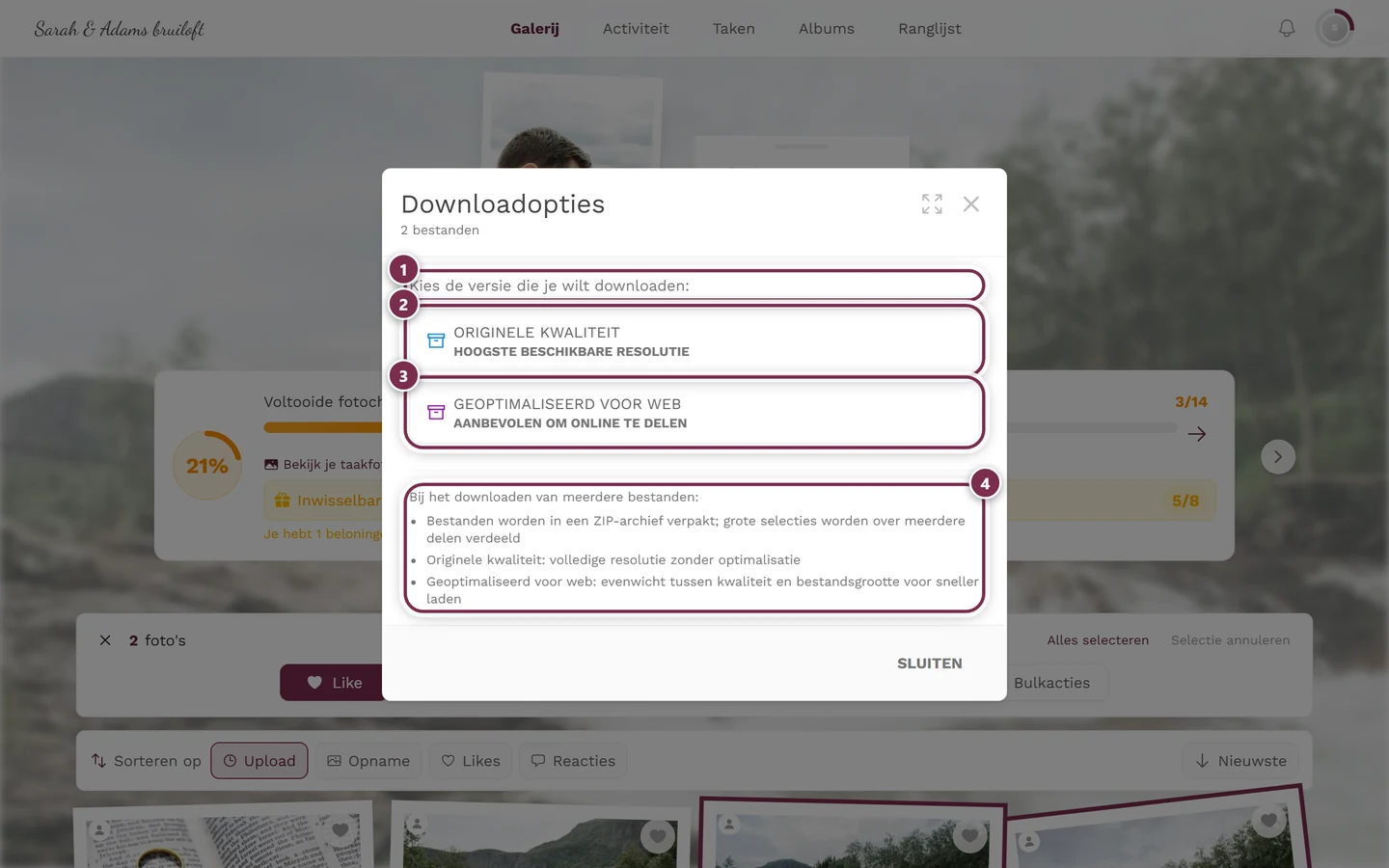Click the 21% progress circle
Screen dimensions: 1389x868
(207, 466)
